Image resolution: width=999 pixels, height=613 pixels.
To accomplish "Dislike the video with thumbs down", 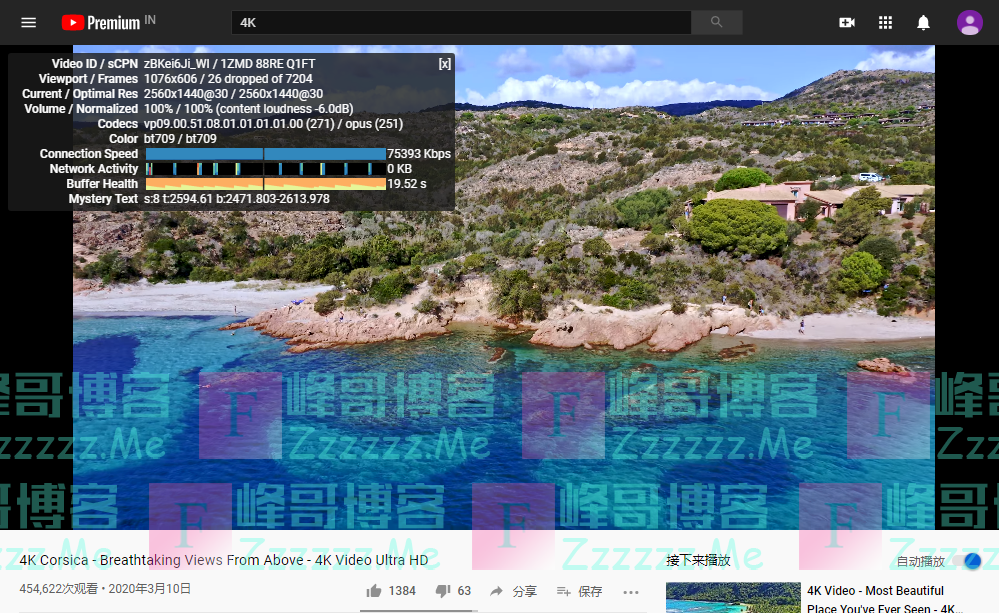I will 442,591.
